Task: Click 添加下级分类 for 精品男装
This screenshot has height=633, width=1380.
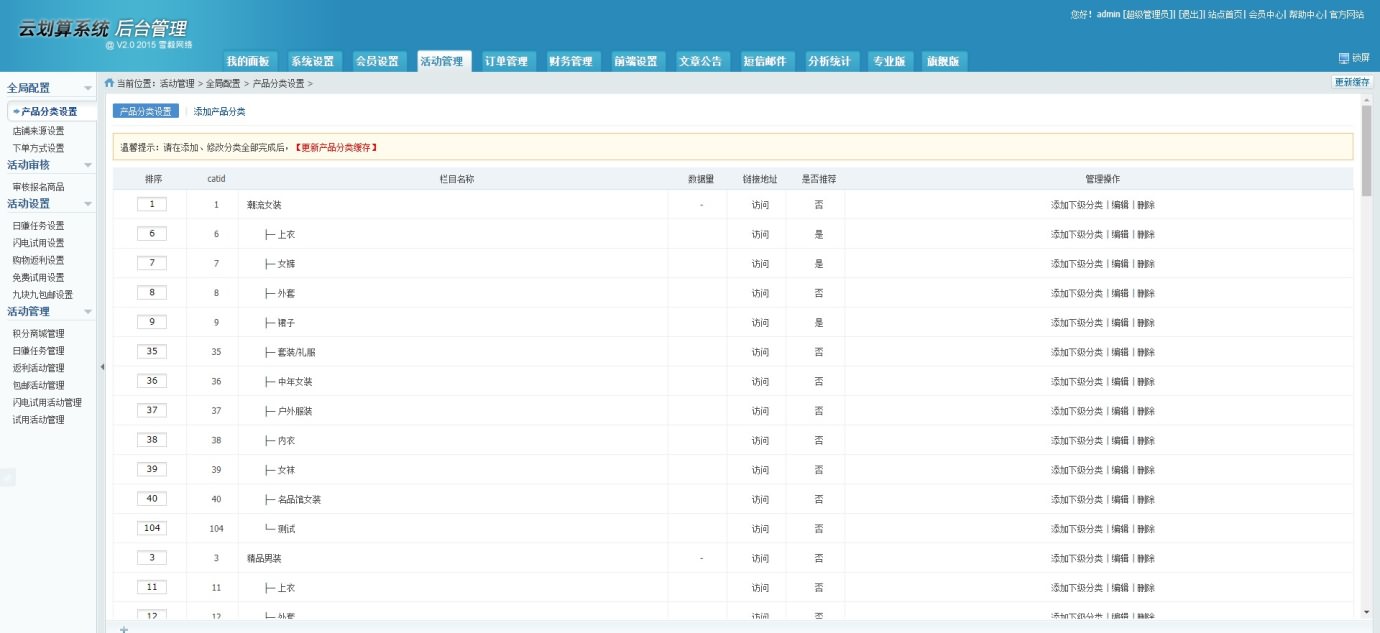Action: [x=1077, y=558]
